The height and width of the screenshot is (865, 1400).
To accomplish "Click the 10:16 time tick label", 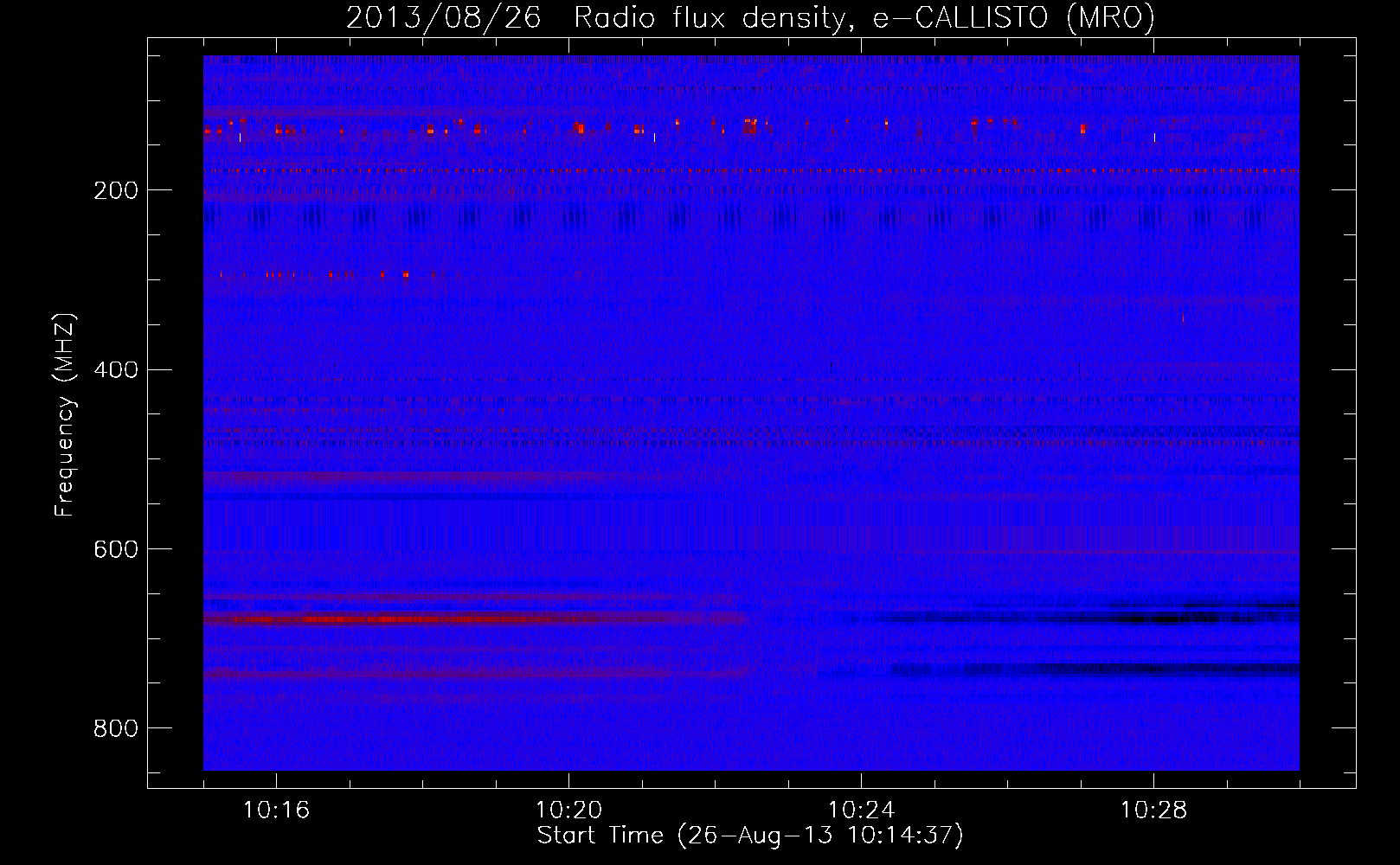I will coord(276,811).
